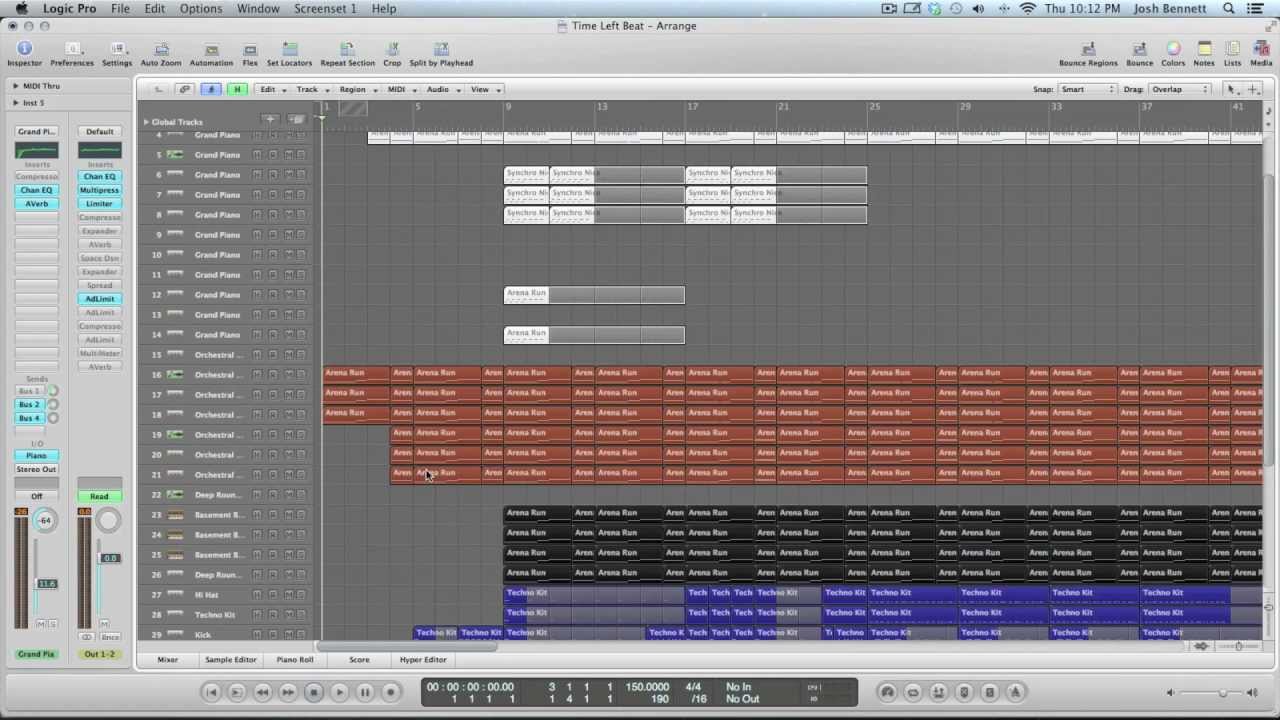Open the local Audio dropdown menu
Image resolution: width=1280 pixels, height=720 pixels.
[x=443, y=89]
